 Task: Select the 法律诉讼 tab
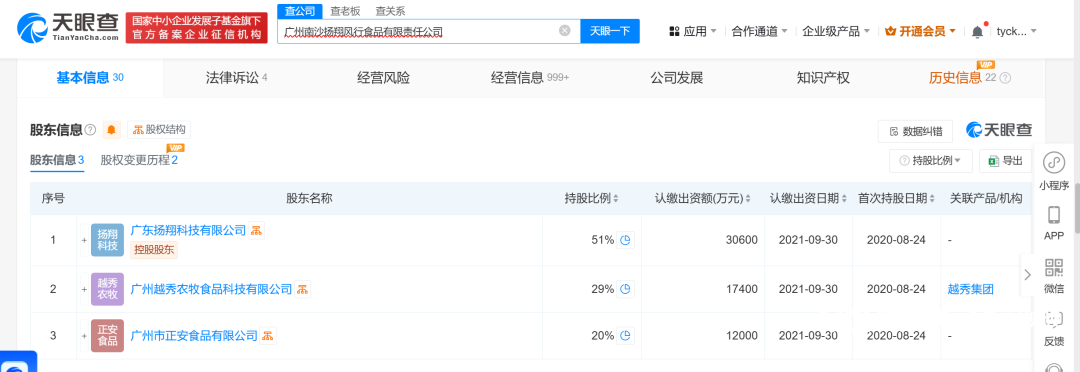click(x=236, y=78)
